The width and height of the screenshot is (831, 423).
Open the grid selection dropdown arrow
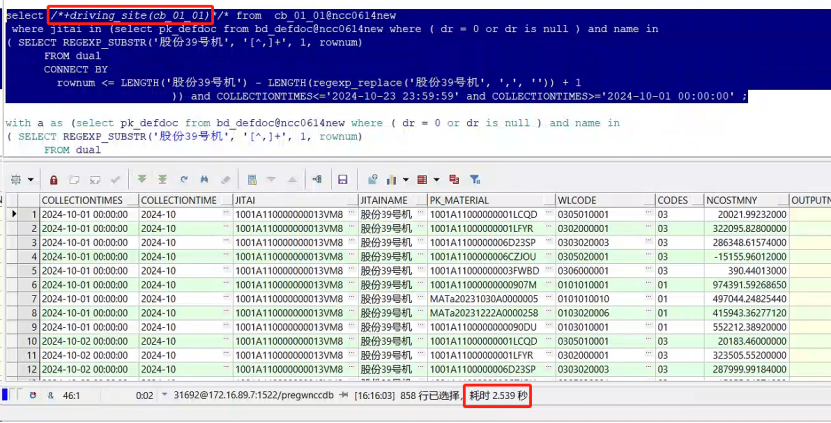(31, 180)
